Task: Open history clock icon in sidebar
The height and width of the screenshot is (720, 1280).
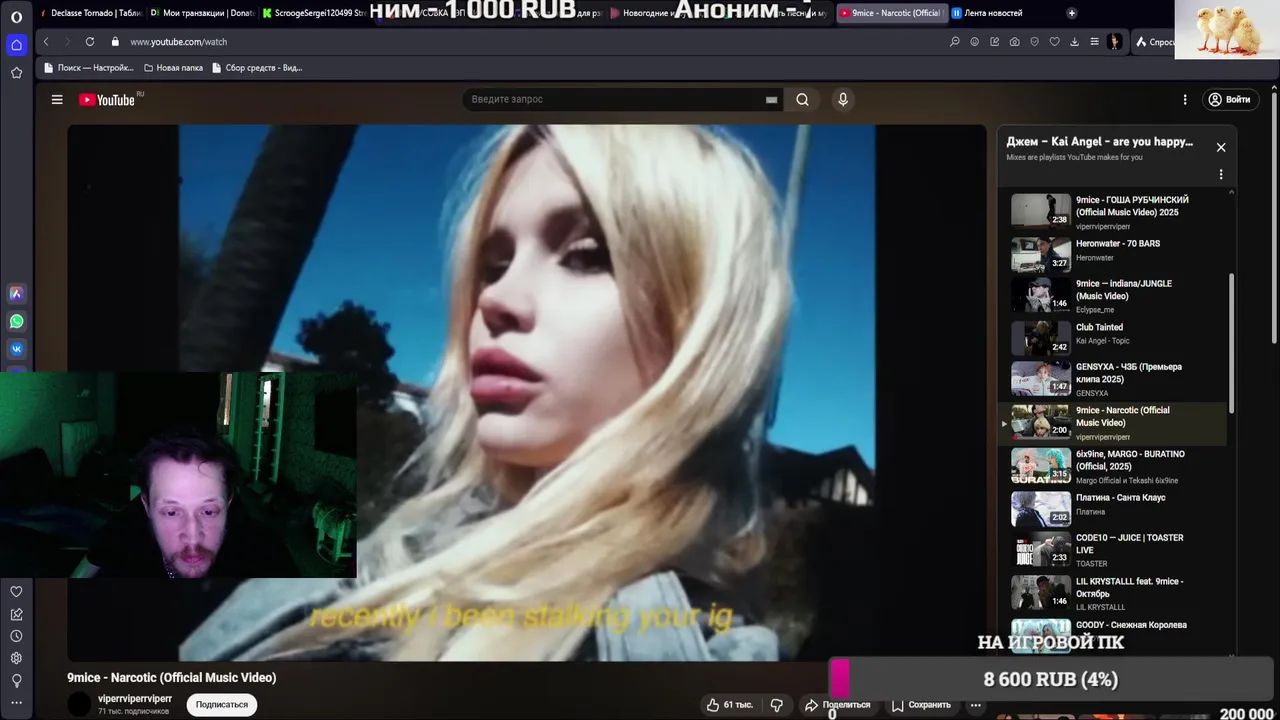Action: pos(16,636)
